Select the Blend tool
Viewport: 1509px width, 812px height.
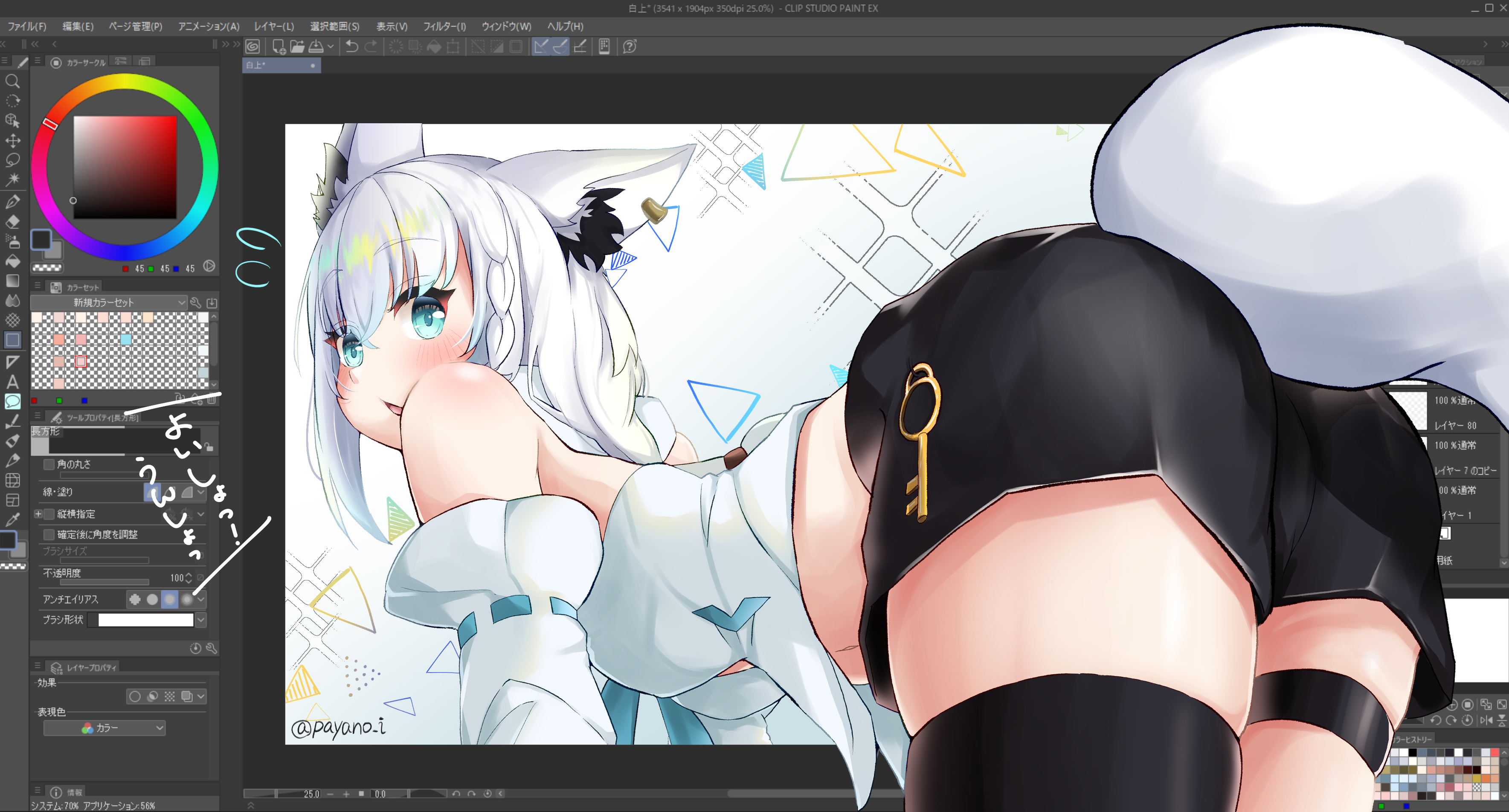coord(12,301)
